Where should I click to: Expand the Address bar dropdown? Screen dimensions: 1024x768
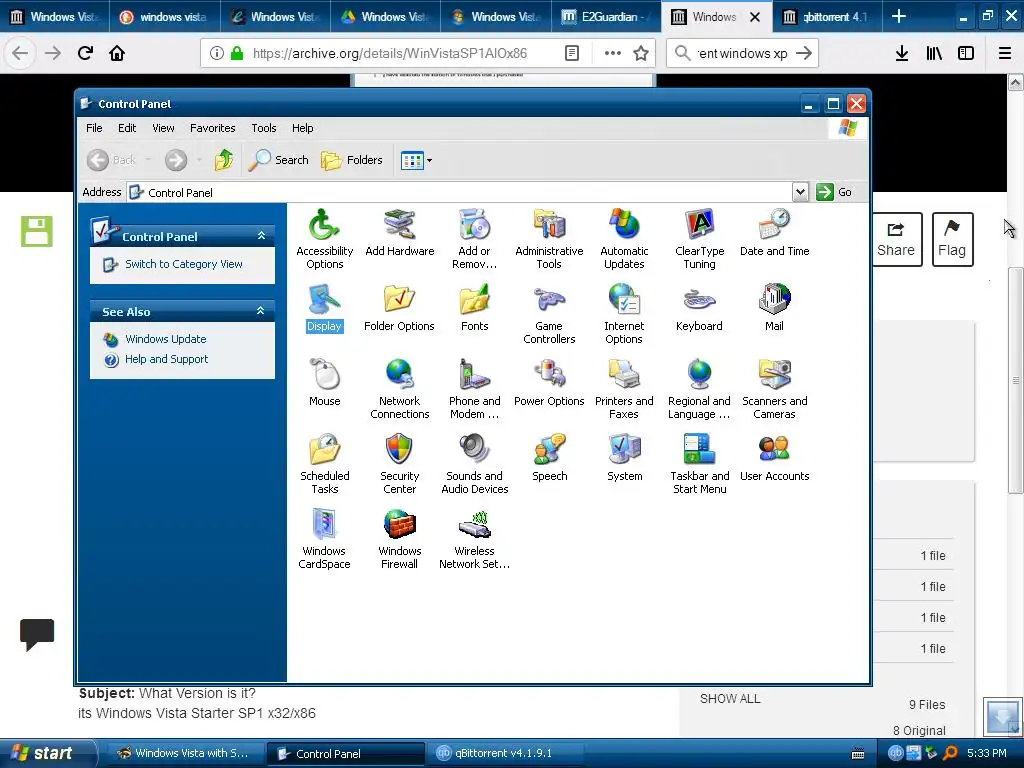click(800, 192)
